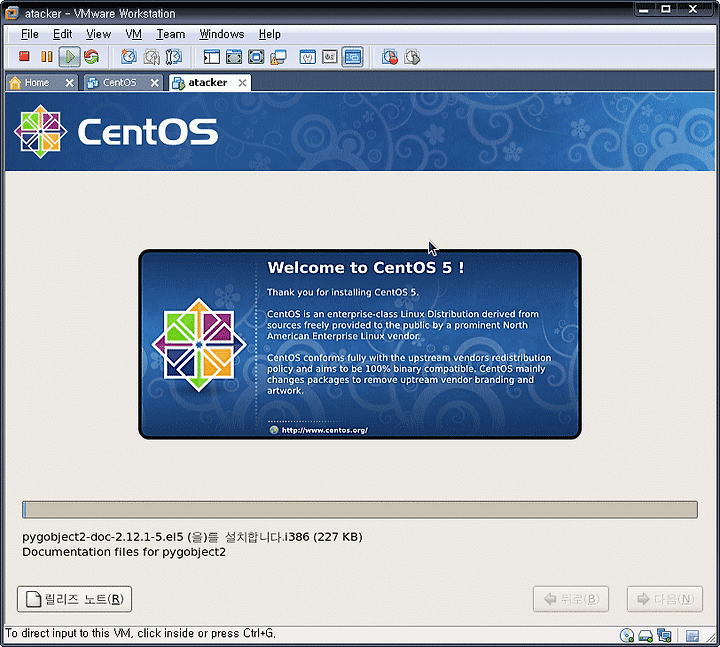Click the CD/DVD drive status icon

pyautogui.click(x=626, y=636)
